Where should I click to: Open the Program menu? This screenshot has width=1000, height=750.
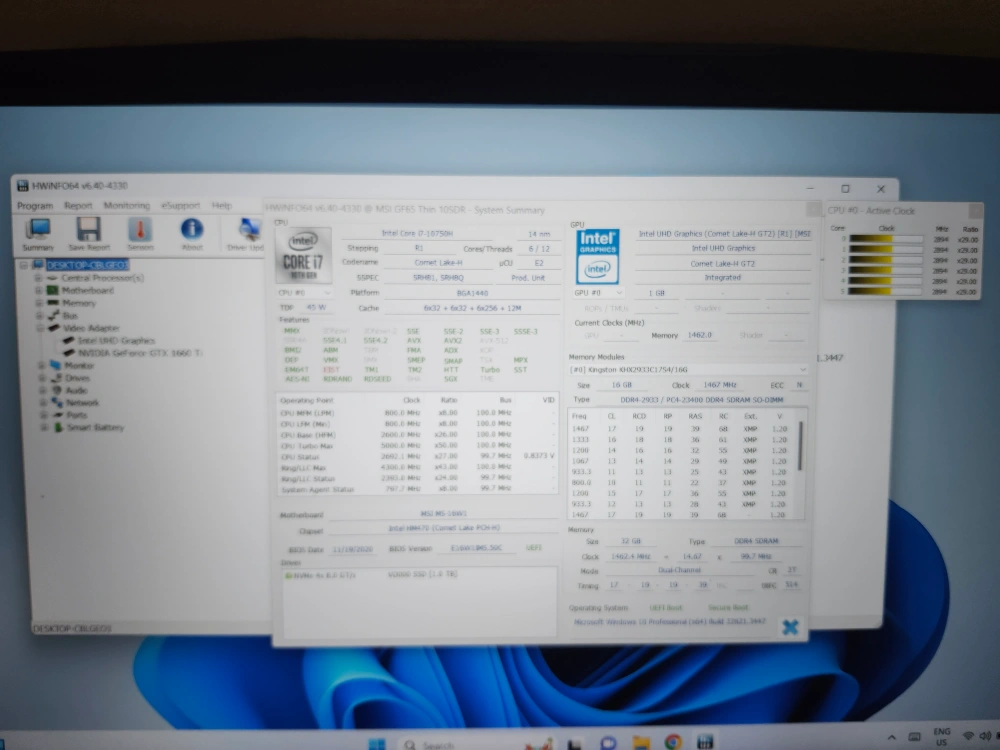pyautogui.click(x=35, y=206)
